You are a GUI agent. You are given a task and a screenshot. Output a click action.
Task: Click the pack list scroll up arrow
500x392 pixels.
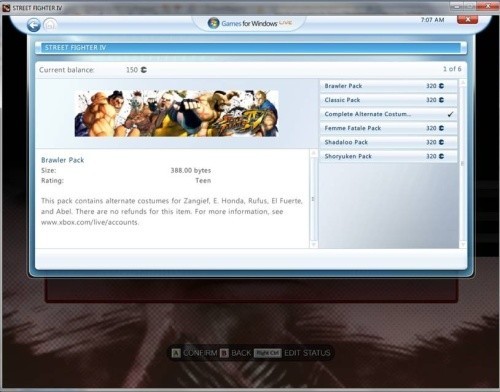(x=463, y=83)
